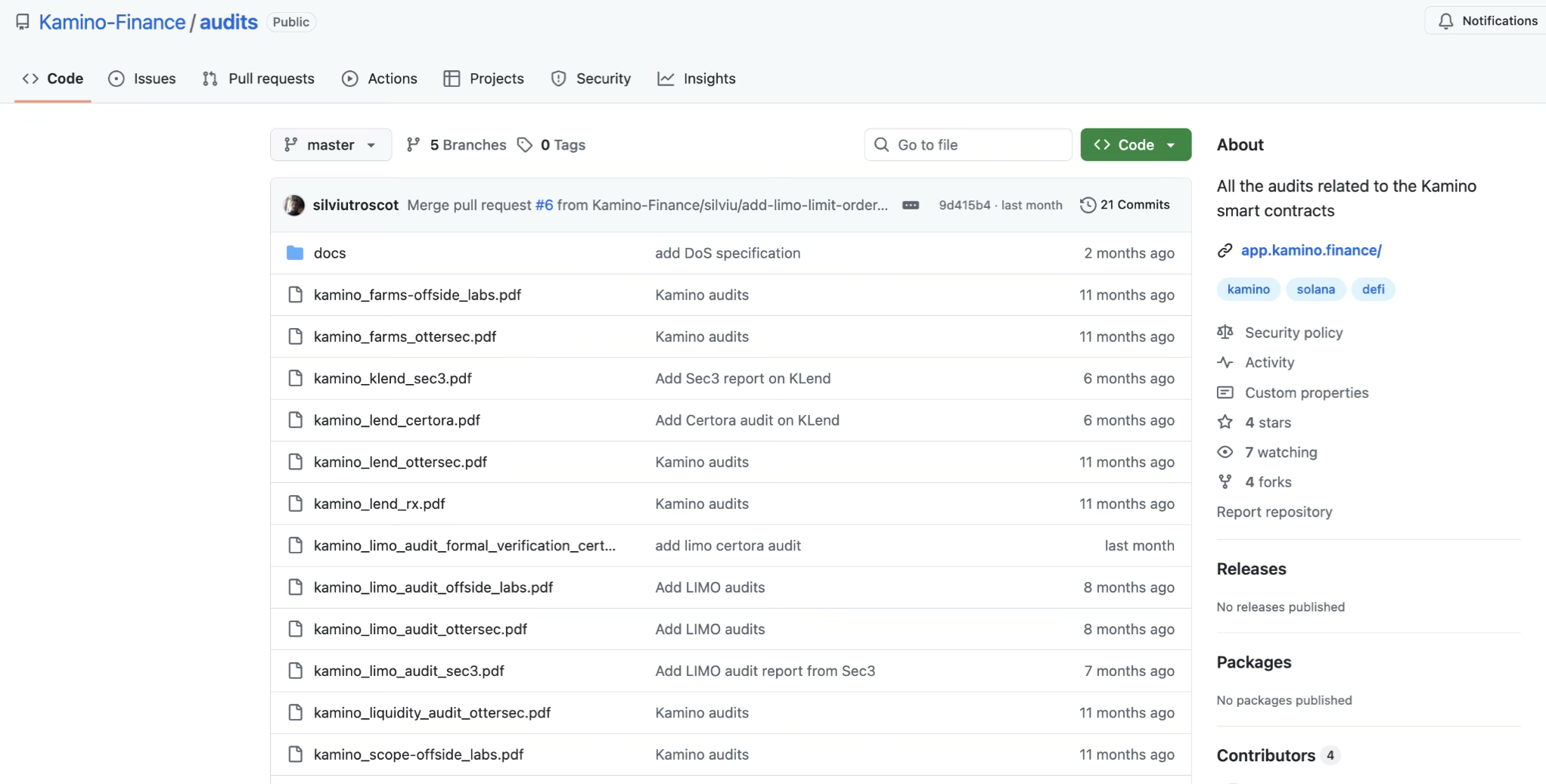View the 5 Branches list

(457, 144)
